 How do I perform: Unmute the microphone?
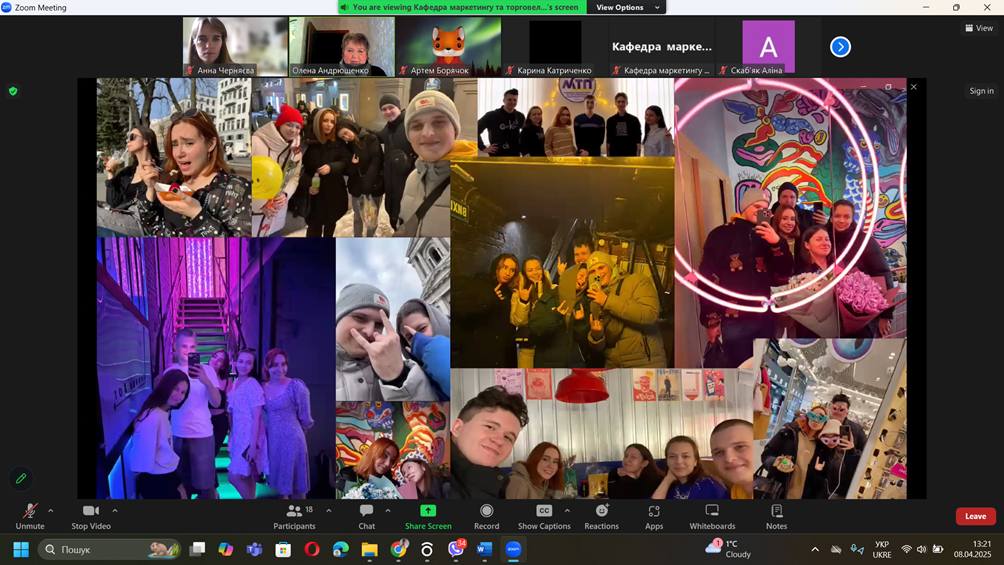[x=30, y=516]
